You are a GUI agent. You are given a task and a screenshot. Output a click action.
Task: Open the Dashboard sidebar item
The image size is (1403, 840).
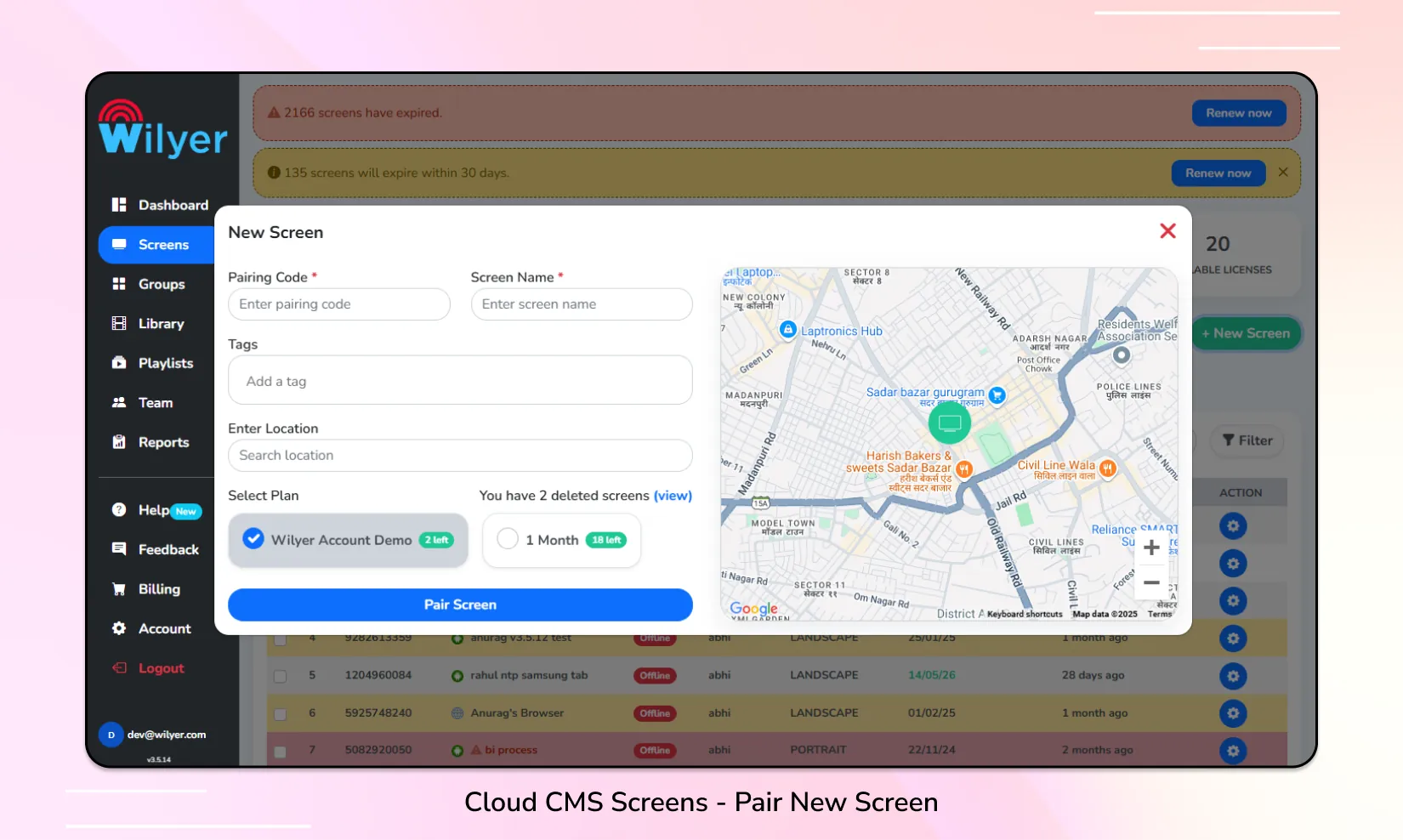(x=159, y=205)
